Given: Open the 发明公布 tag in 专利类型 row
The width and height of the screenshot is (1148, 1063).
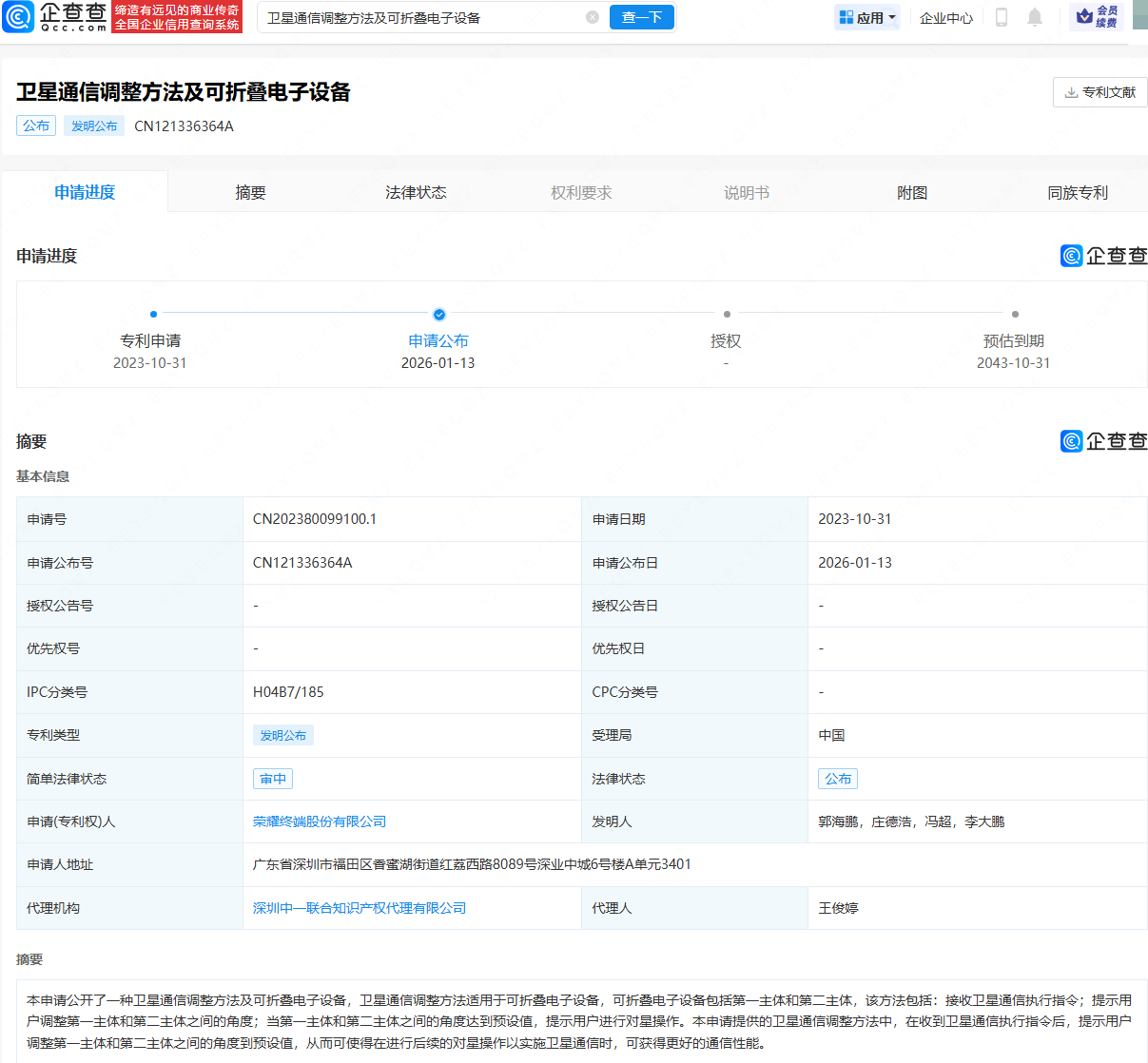Looking at the screenshot, I should pyautogui.click(x=282, y=734).
